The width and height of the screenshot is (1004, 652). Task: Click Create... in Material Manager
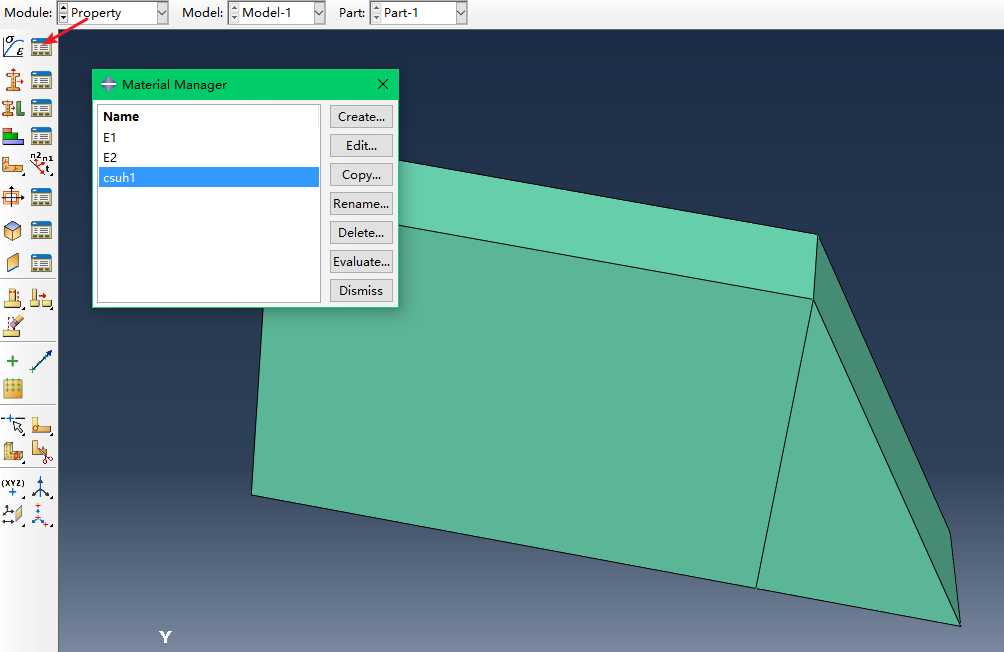coord(361,117)
